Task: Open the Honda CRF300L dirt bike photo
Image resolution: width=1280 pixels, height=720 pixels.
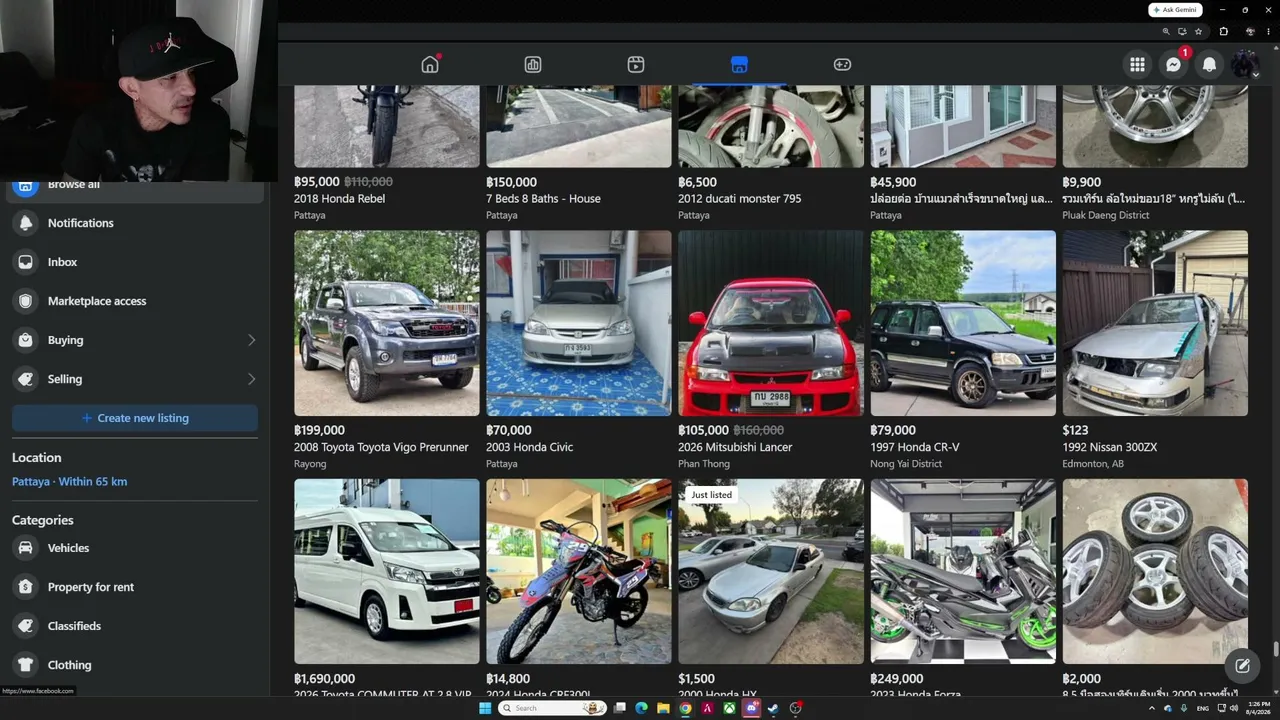Action: pos(579,571)
